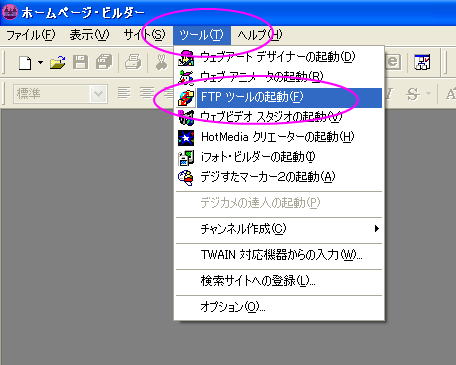
Task: Click the Open folder toolbar icon
Action: click(58, 62)
